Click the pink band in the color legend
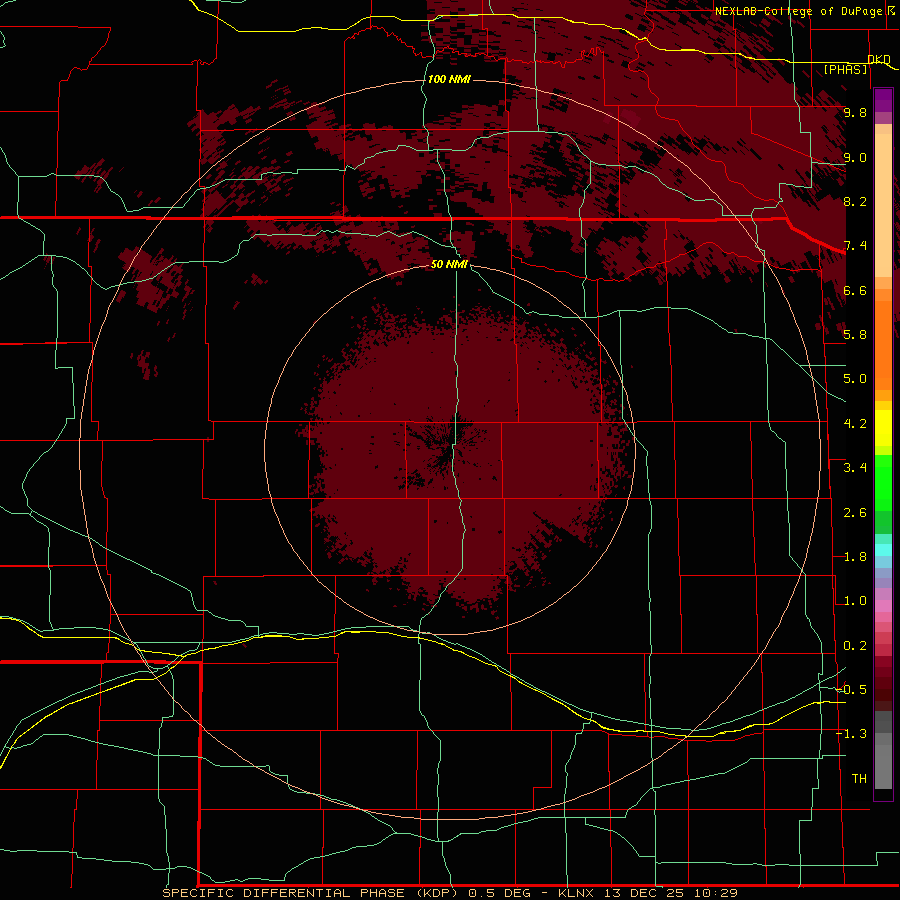Screen dimensions: 900x900 [883, 606]
